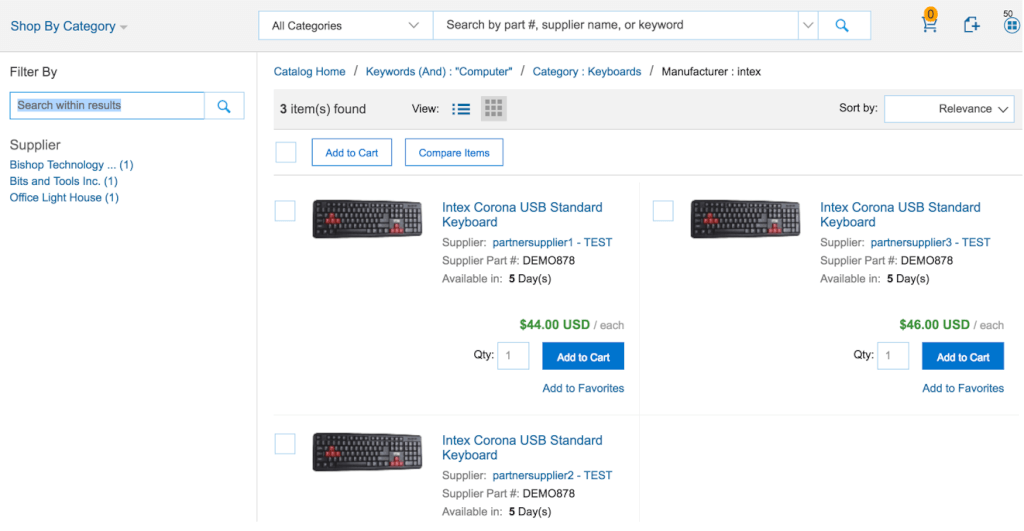Click the add document icon beside cart
Viewport: 1024px width, 531px height.
click(972, 25)
